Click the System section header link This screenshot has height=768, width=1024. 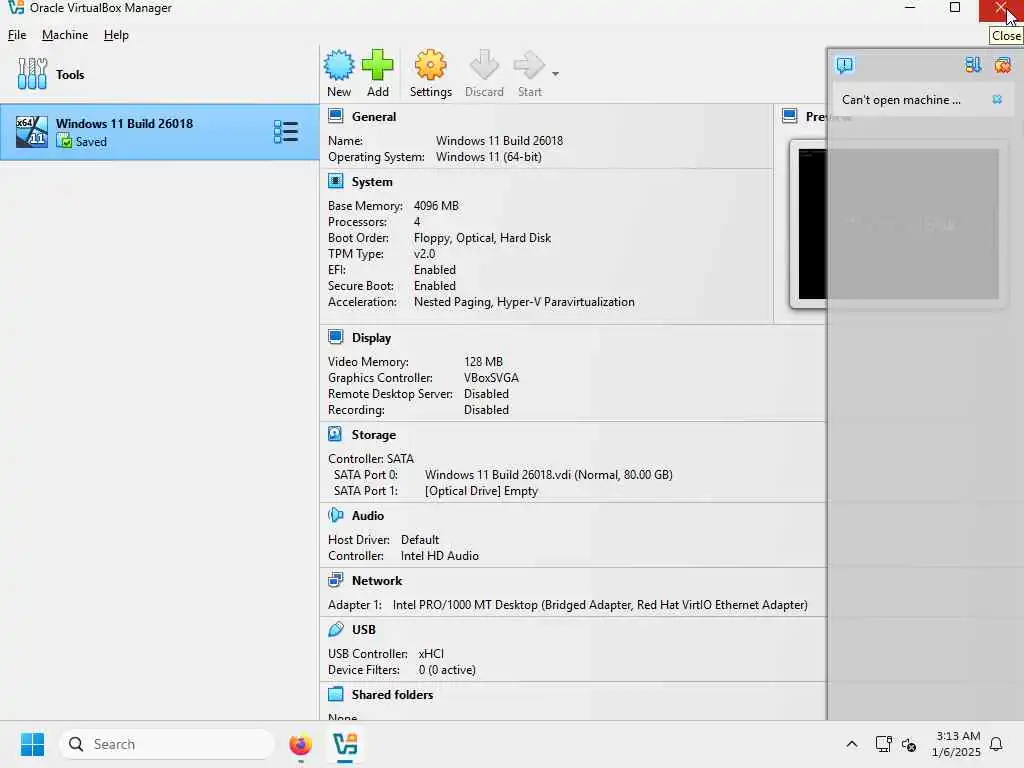372,182
